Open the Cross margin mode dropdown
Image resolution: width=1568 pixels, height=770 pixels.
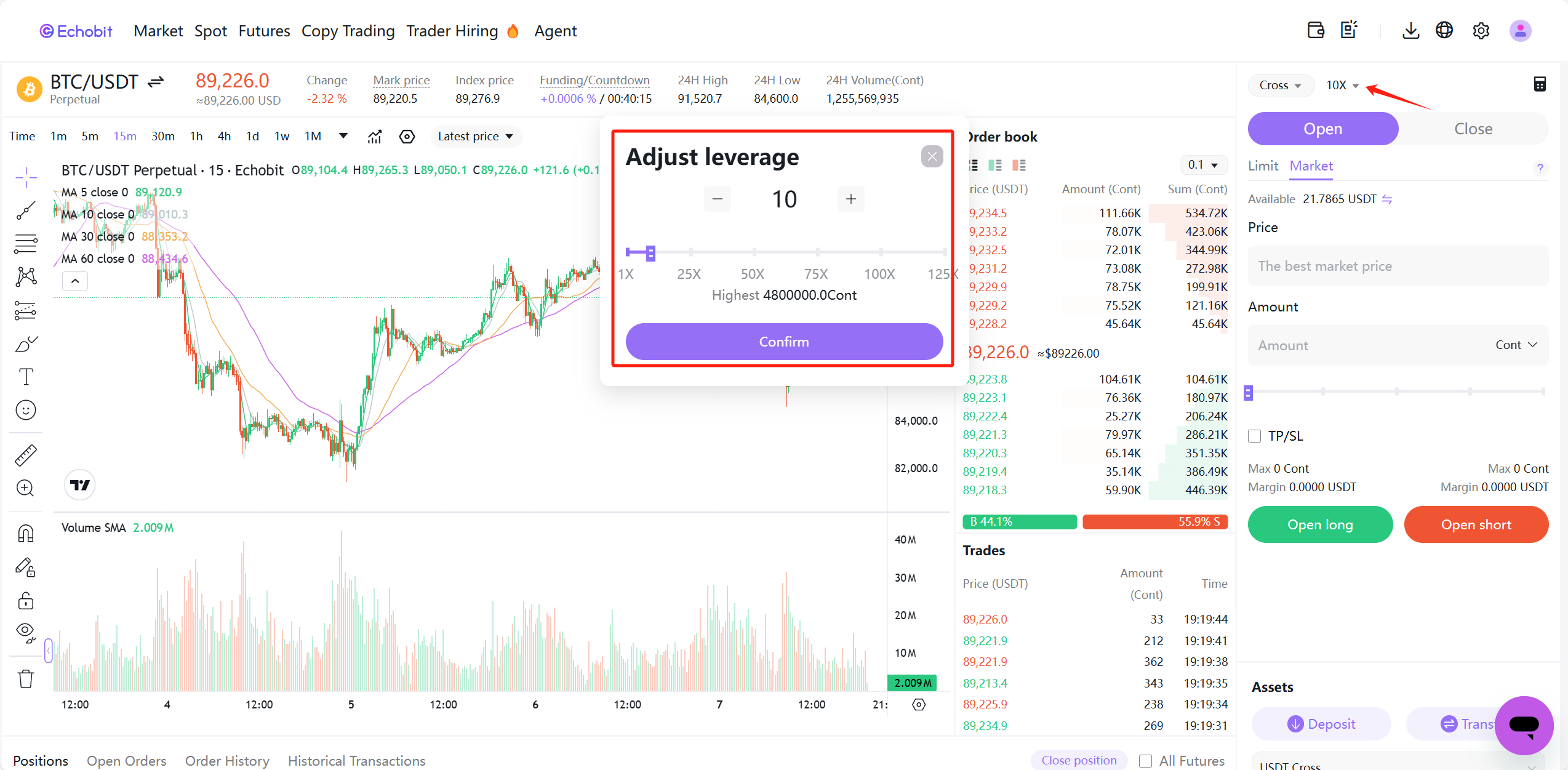point(1280,85)
